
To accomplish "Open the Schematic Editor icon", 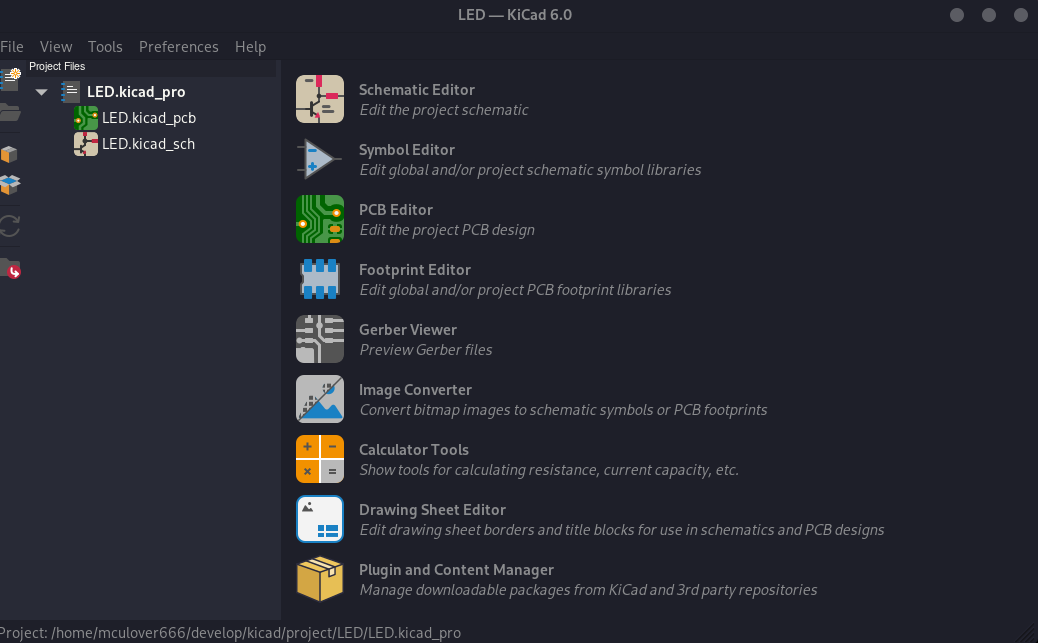I will (320, 99).
